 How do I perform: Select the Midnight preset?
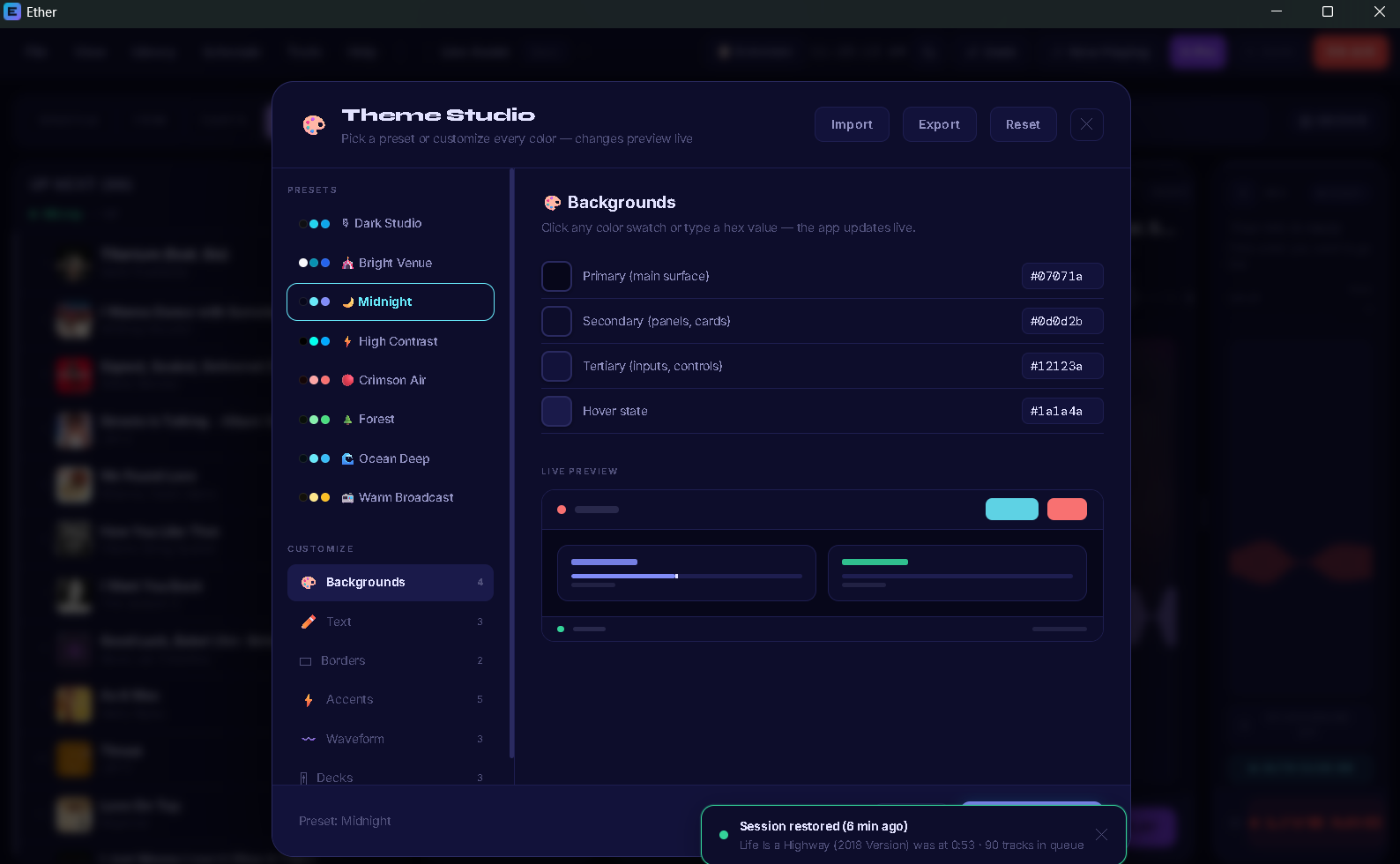[391, 302]
